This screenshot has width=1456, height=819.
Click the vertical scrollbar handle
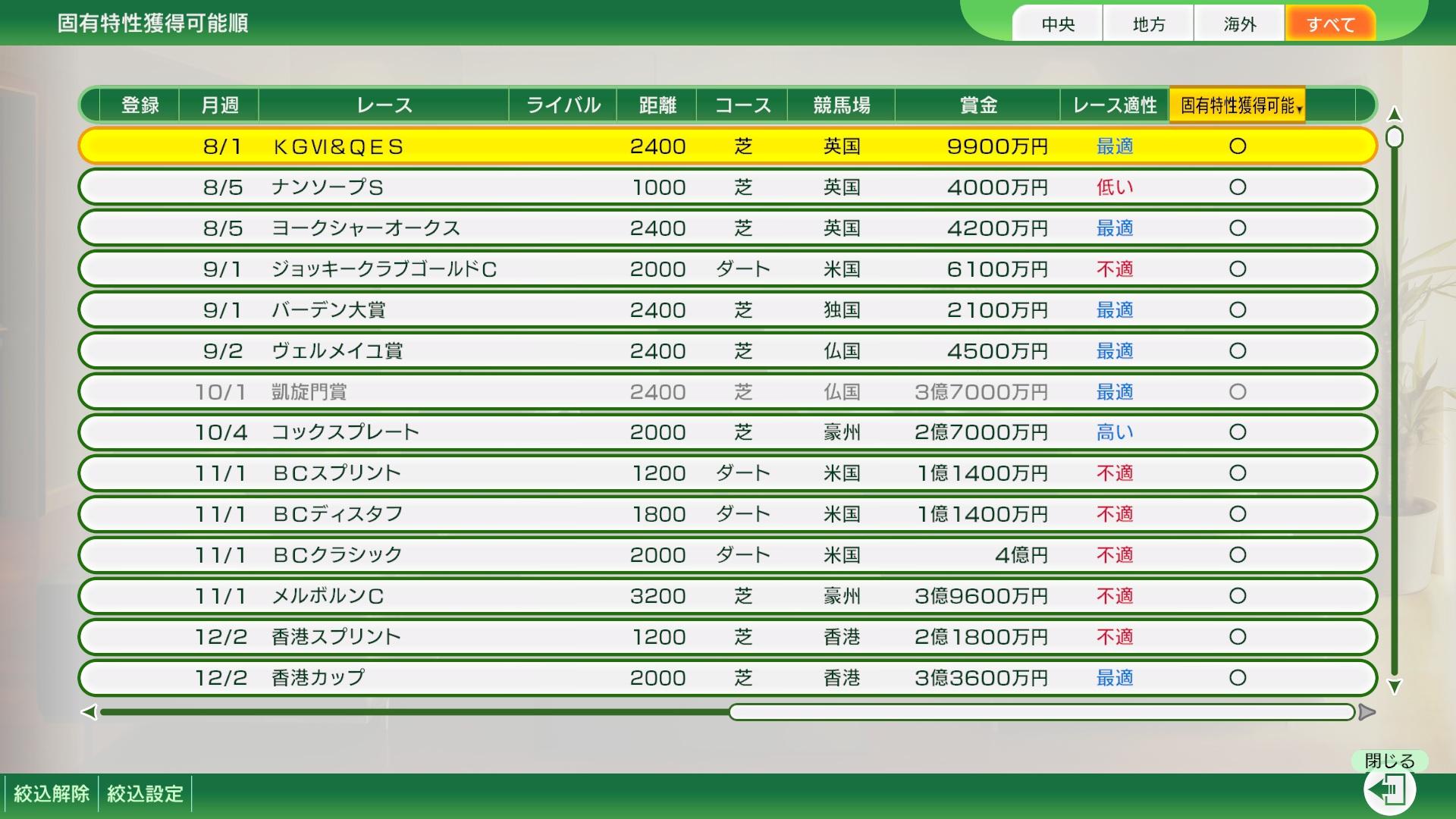(1394, 137)
